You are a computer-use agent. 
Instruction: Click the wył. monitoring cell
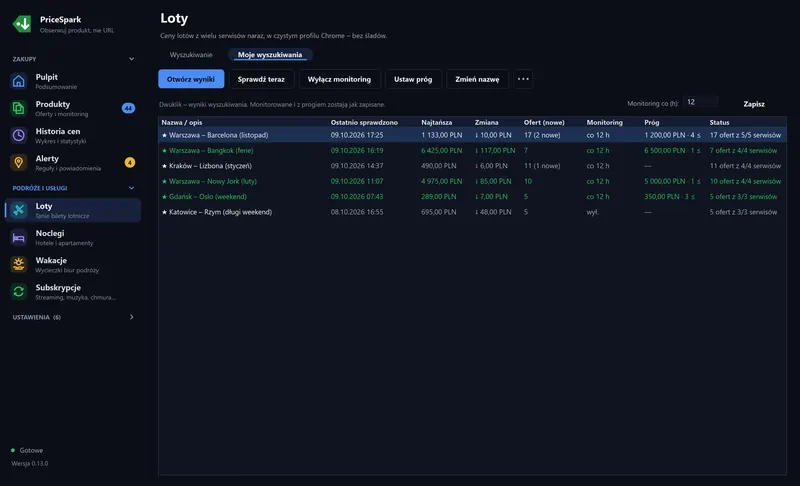592,212
